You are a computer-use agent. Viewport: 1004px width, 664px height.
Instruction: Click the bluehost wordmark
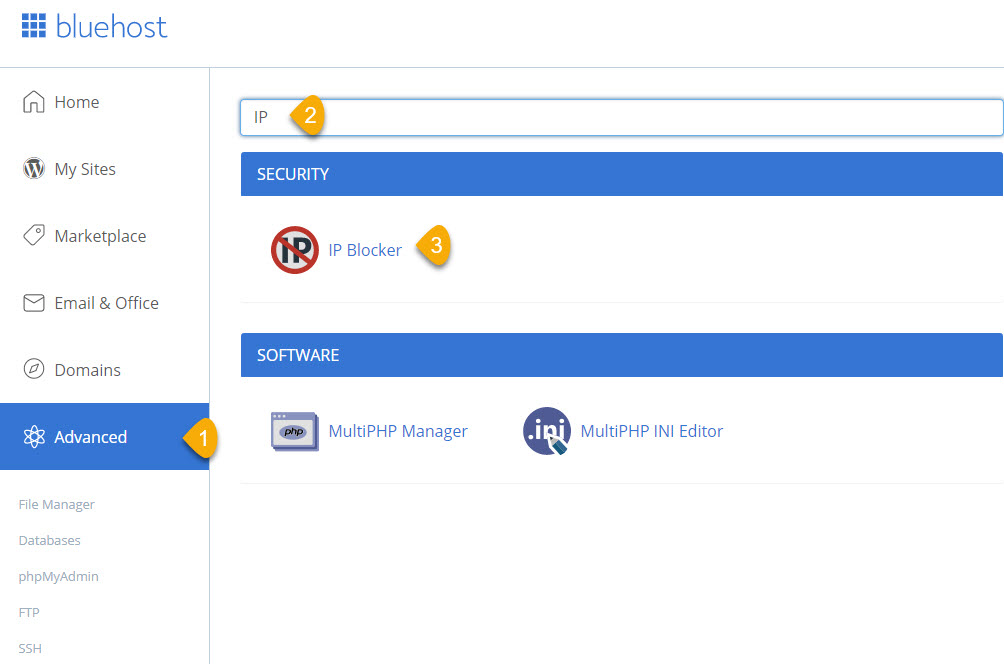[111, 27]
